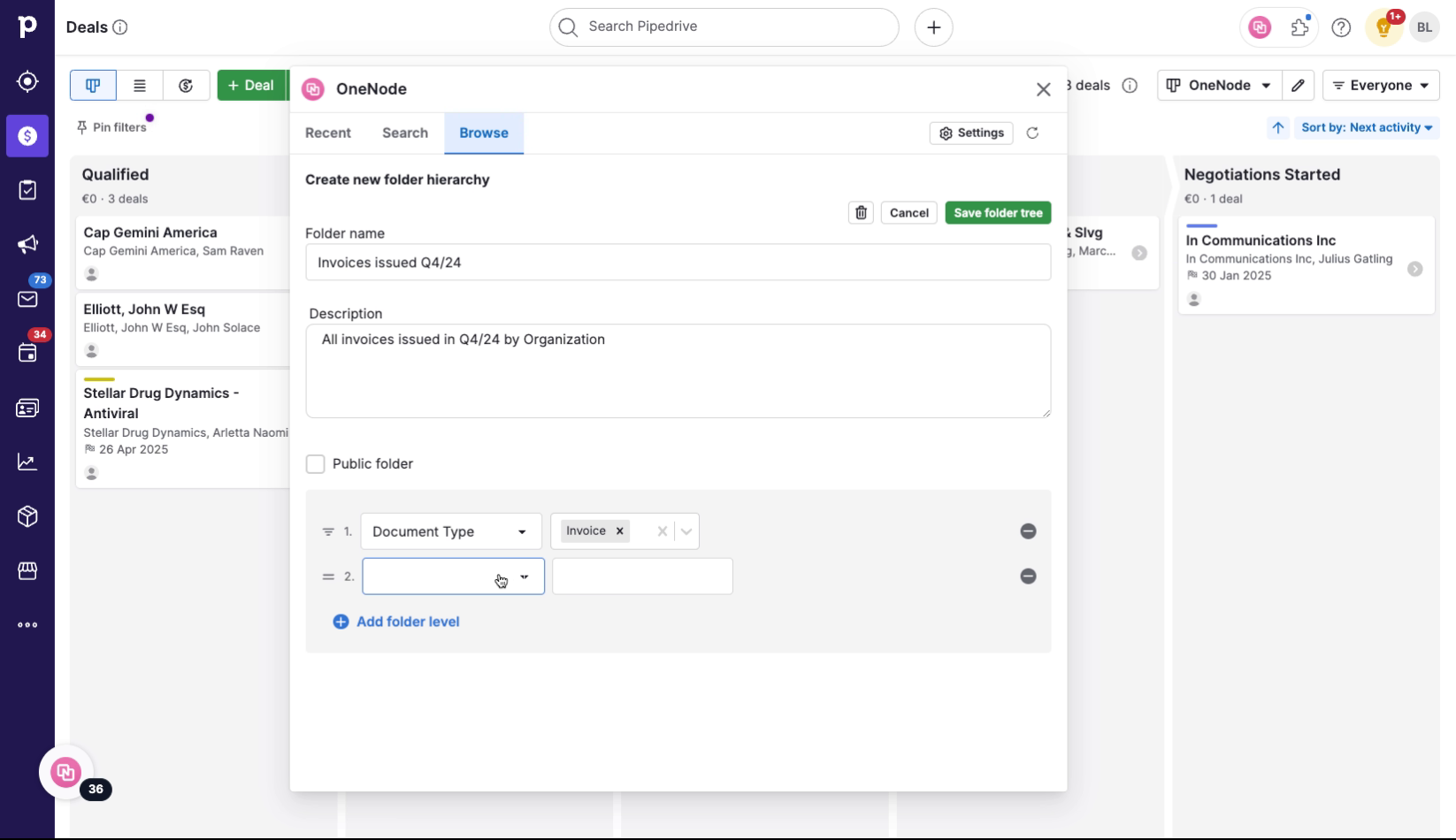The height and width of the screenshot is (840, 1456).
Task: Open Pipedrive logo home
Action: point(27,27)
